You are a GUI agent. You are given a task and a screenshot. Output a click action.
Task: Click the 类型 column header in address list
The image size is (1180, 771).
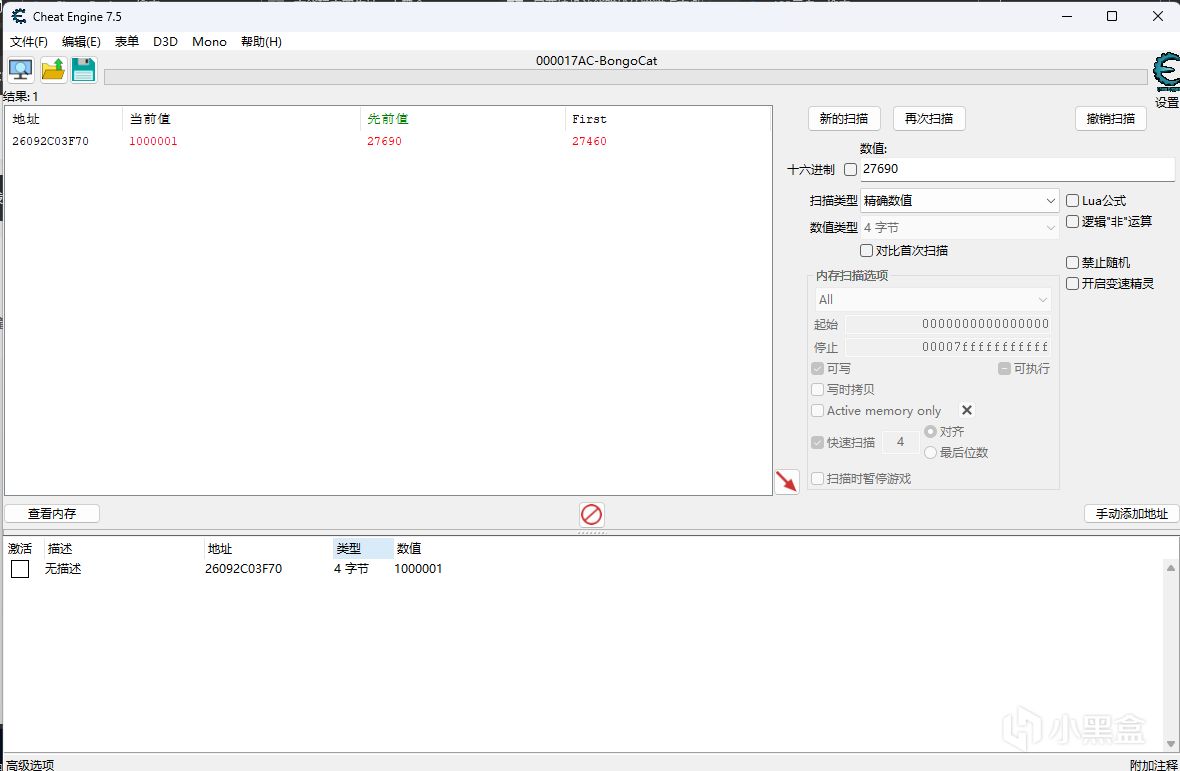pyautogui.click(x=363, y=549)
